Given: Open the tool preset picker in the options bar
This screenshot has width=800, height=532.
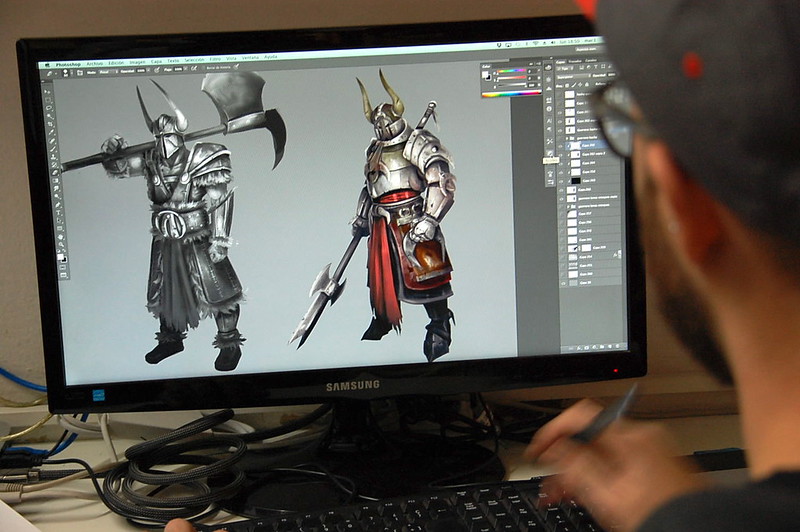Looking at the screenshot, I should 51,73.
